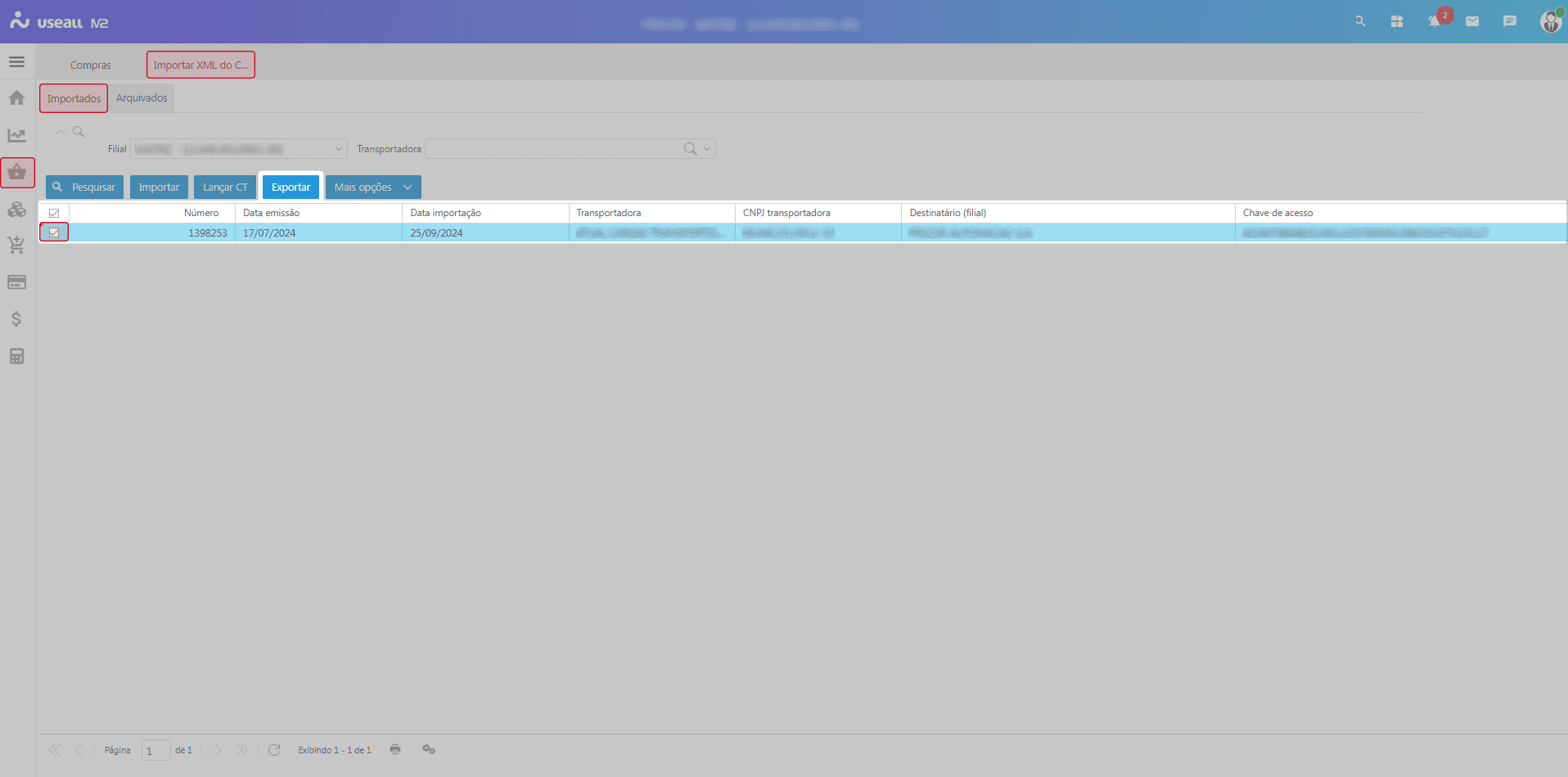Viewport: 1568px width, 777px height.
Task: Expand the Transportadora combo box arrow
Action: pyautogui.click(x=707, y=149)
